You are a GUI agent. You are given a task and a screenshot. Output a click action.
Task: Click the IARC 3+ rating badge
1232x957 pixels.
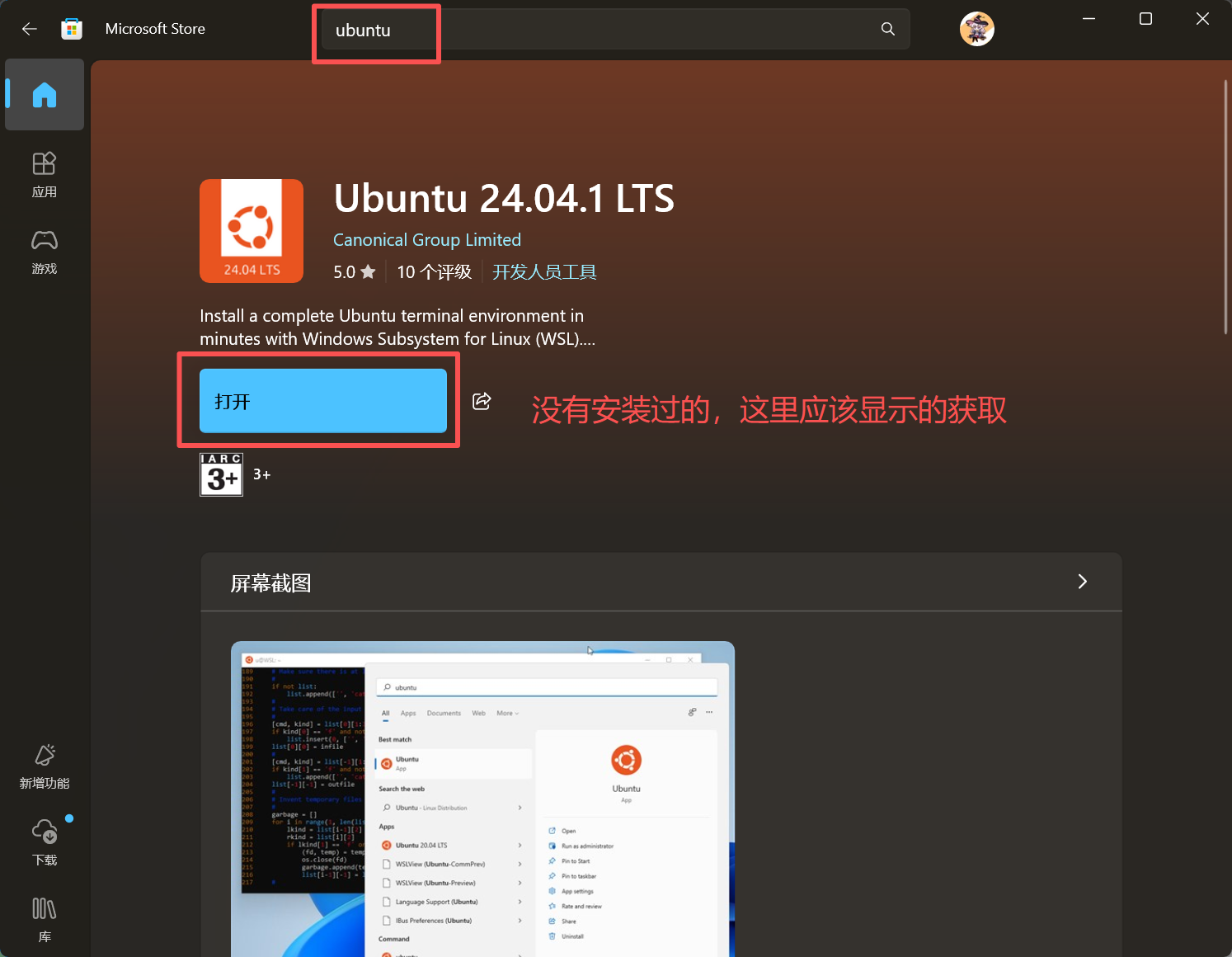(x=221, y=474)
